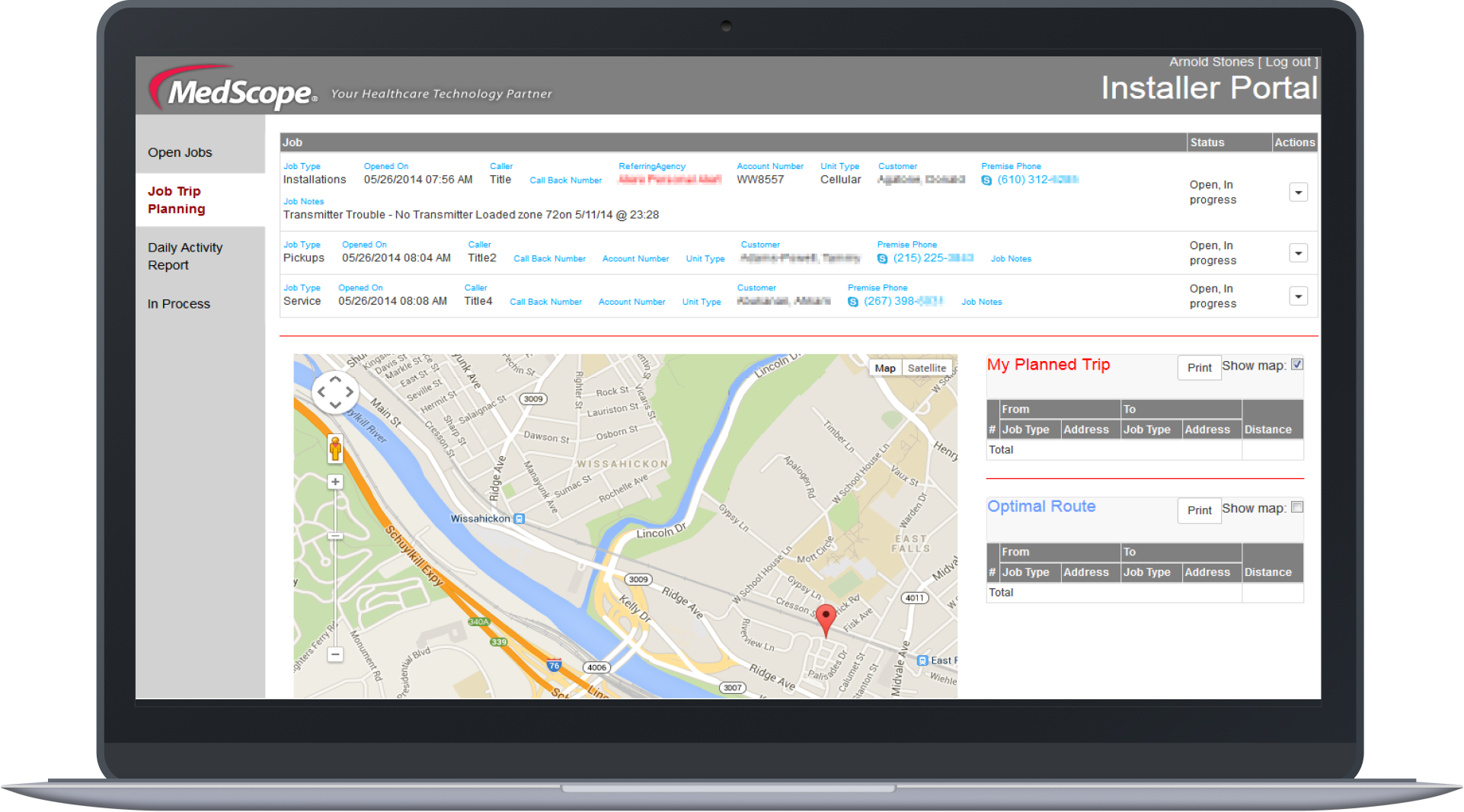Click the Skype icon beside the (610) 312 phone

coord(986,181)
